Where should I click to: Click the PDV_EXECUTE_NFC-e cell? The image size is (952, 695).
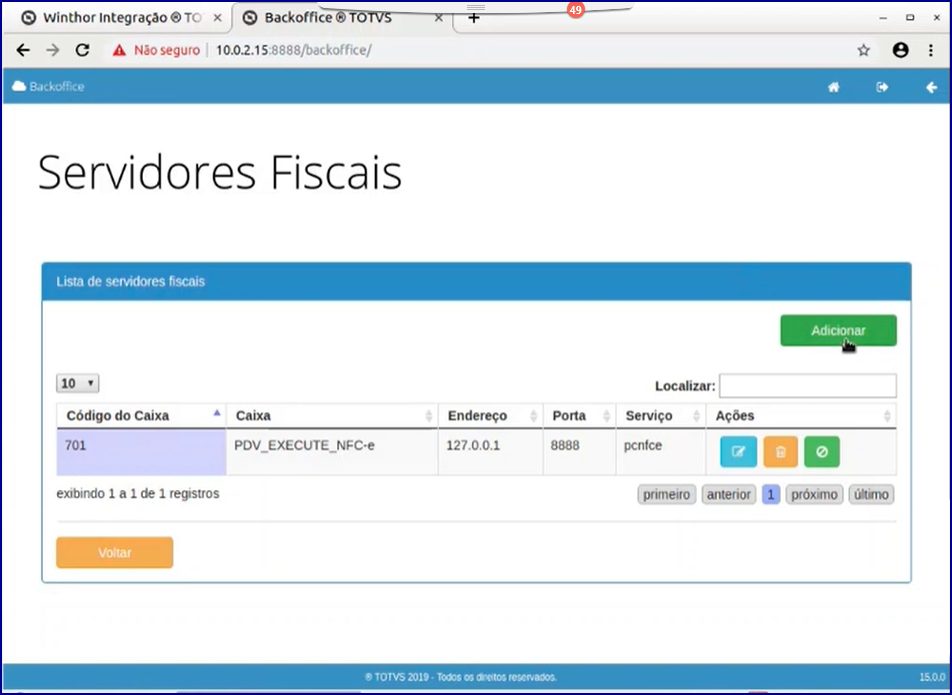332,452
